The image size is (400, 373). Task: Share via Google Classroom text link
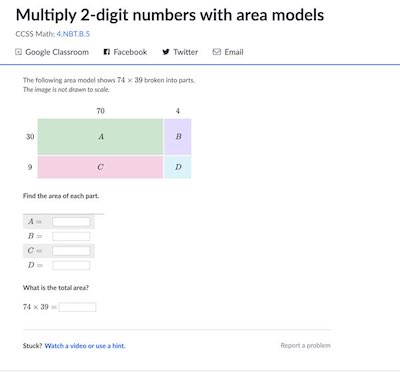(x=57, y=52)
